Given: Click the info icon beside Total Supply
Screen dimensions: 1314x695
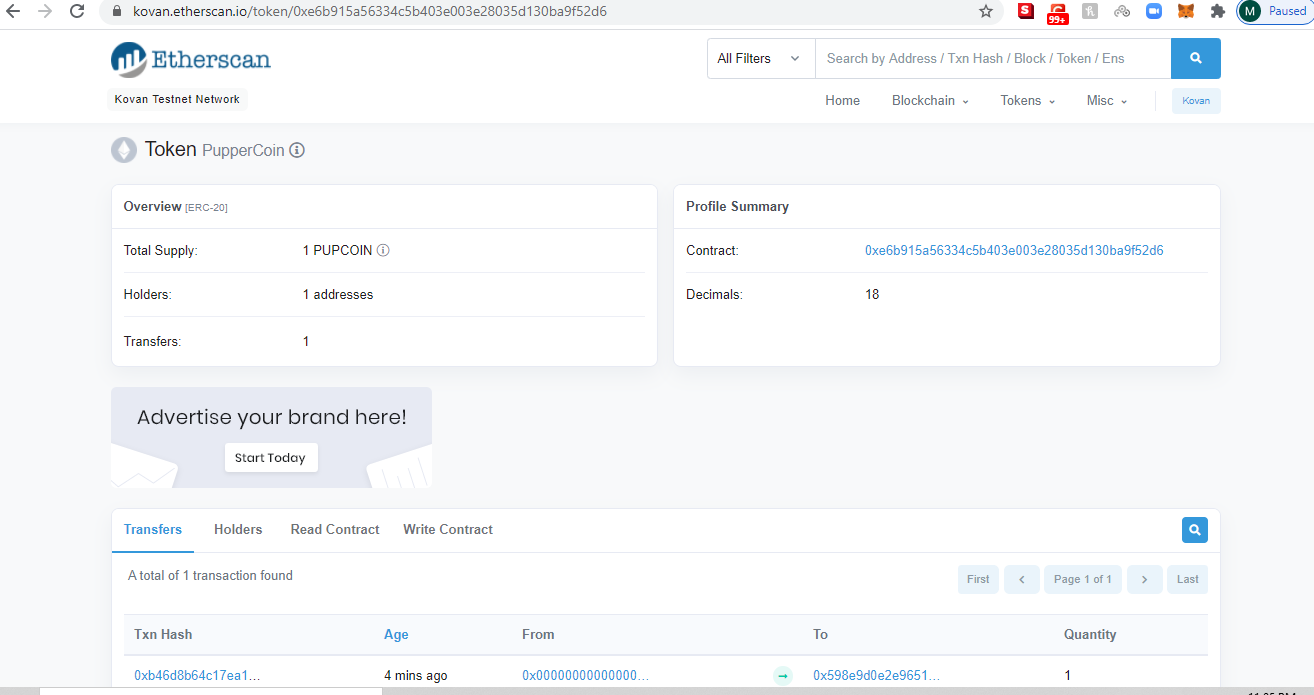Looking at the screenshot, I should click(x=383, y=250).
